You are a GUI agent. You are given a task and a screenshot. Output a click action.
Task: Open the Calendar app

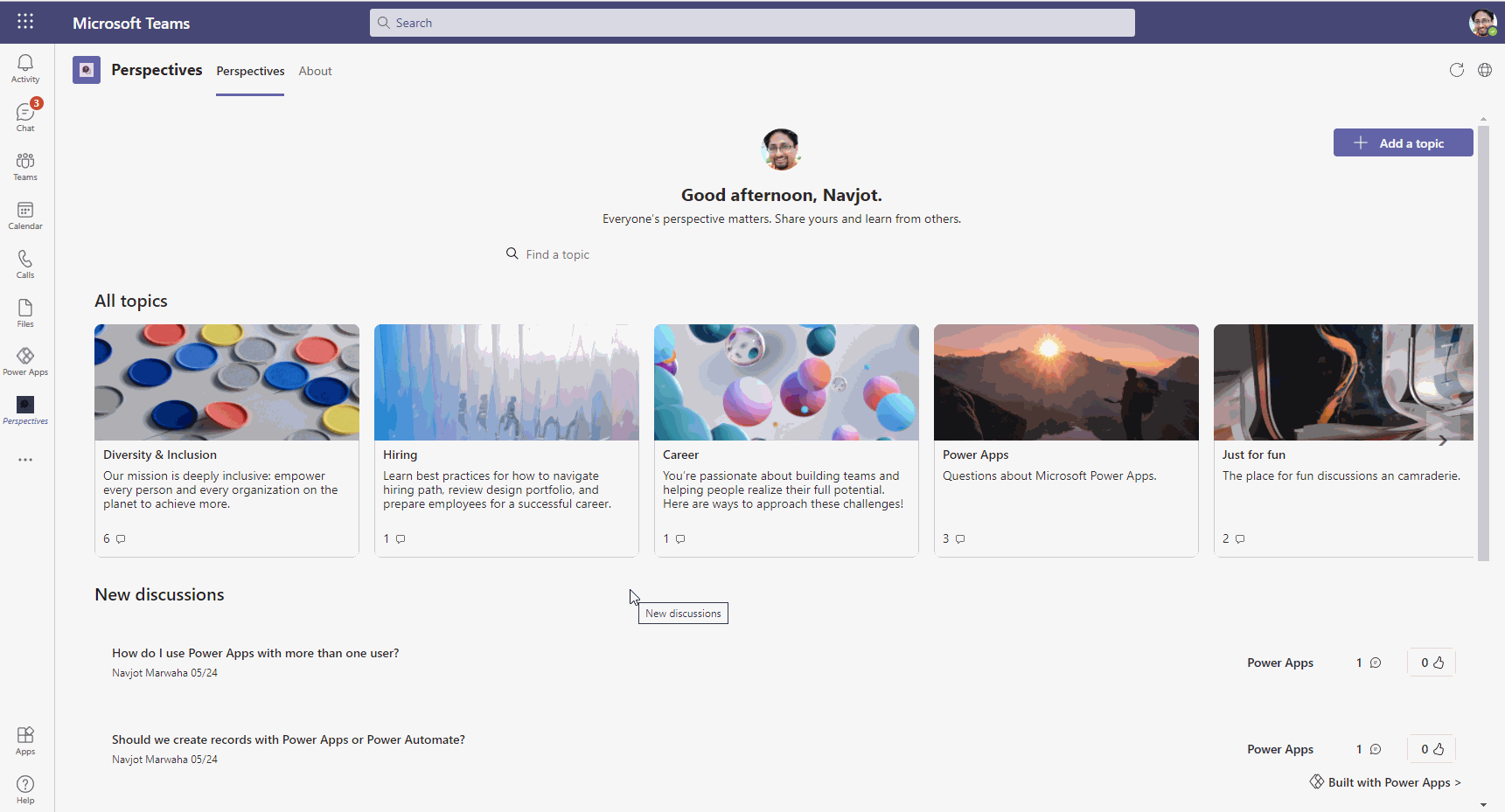coord(25,215)
